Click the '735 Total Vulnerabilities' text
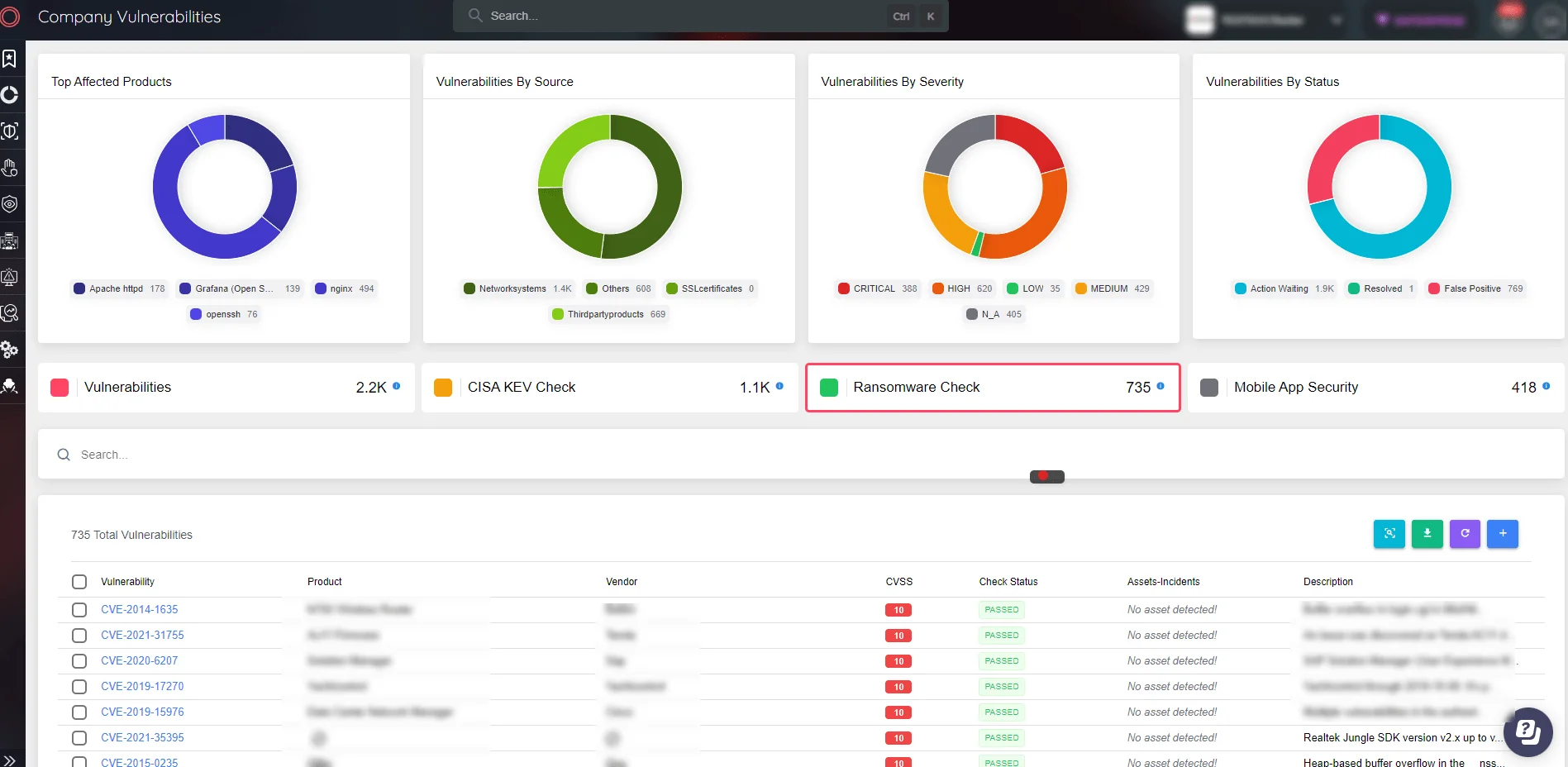The height and width of the screenshot is (767, 1568). click(131, 535)
